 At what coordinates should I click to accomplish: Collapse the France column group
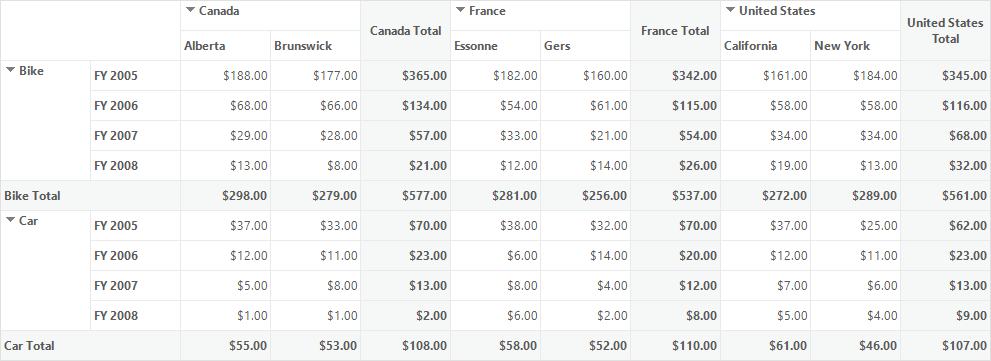pos(460,10)
